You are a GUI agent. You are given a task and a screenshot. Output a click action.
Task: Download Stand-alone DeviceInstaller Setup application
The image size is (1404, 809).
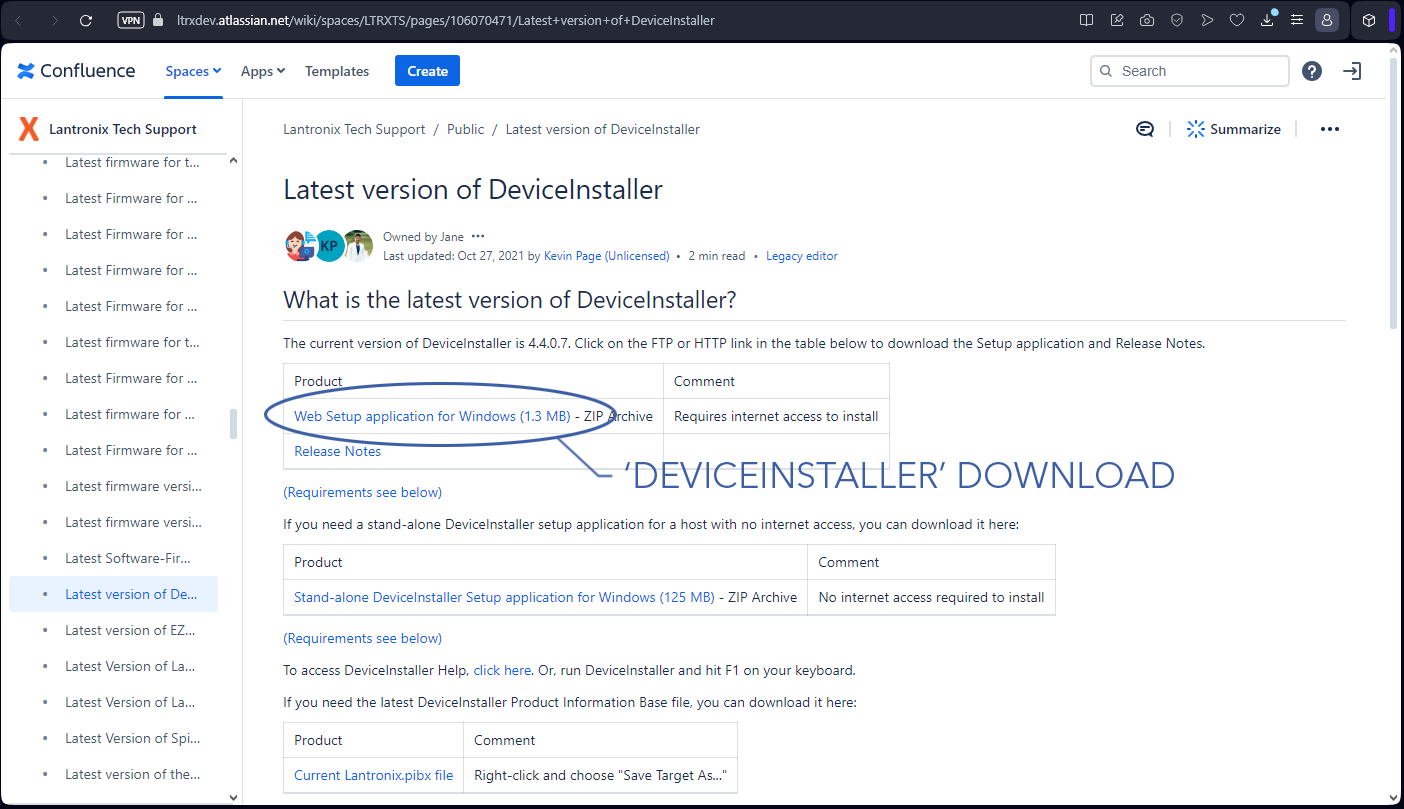(504, 597)
